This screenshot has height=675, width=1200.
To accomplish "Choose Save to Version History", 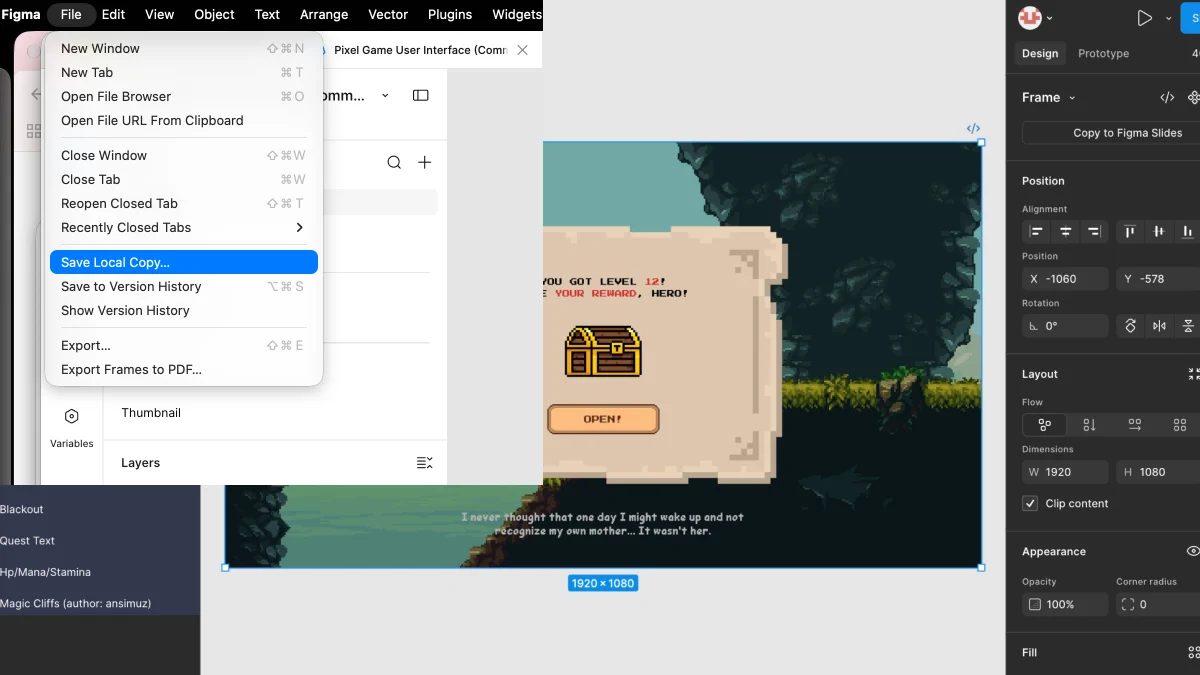I will (183, 286).
